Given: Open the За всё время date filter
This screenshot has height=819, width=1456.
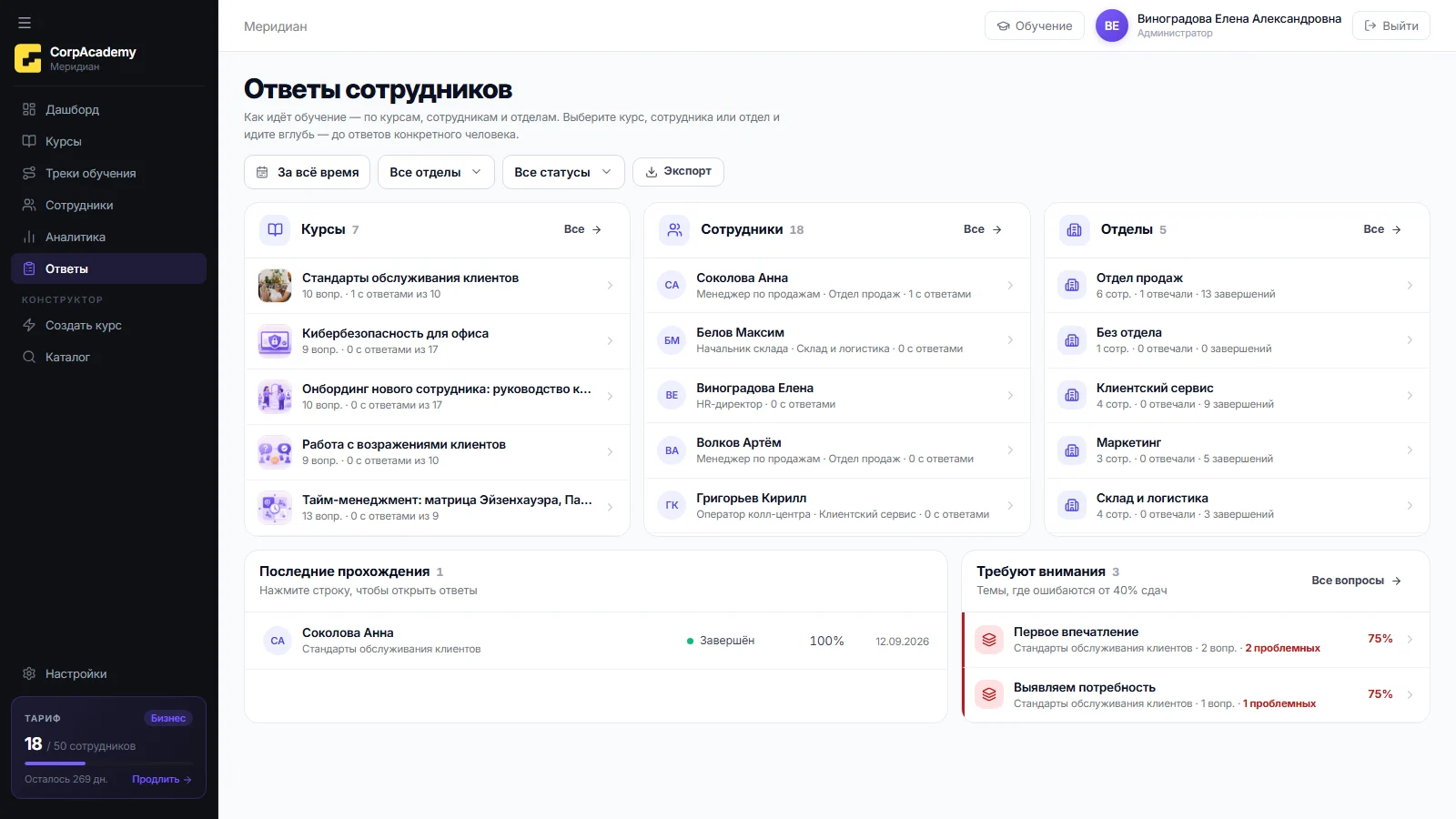Looking at the screenshot, I should 307,172.
